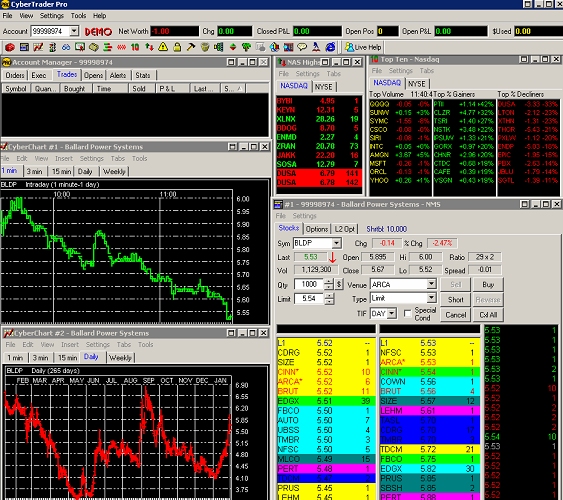
Task: Click the Buy button
Action: (x=488, y=285)
